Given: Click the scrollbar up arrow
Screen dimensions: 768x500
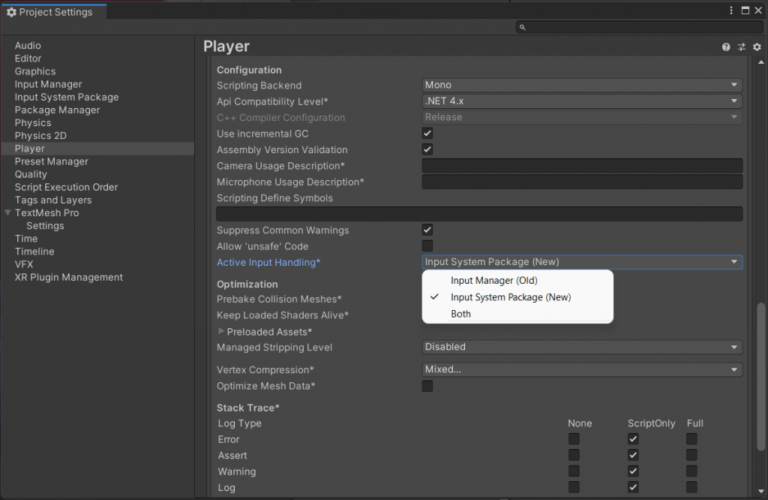Looking at the screenshot, I should tap(761, 62).
